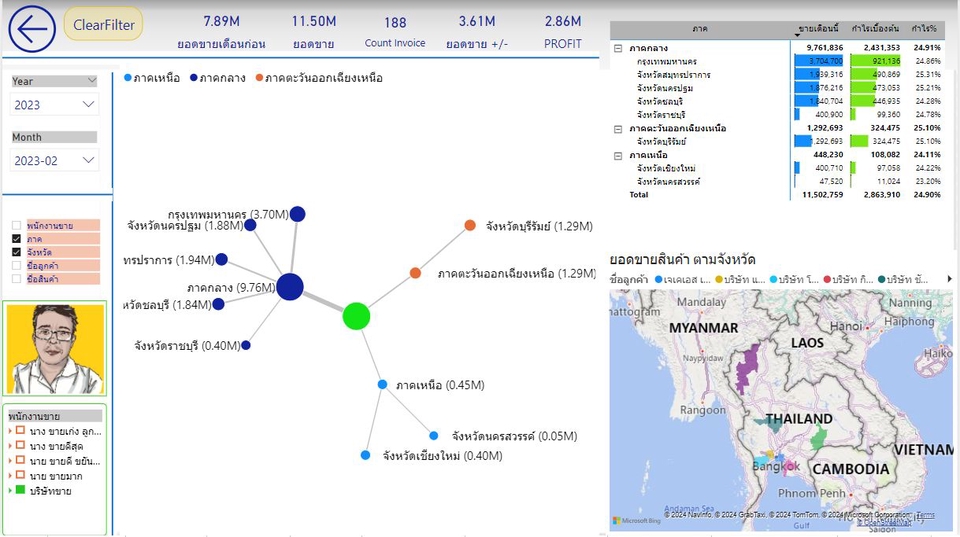Select the จังหวัดราชบุรี (0.40M) node

point(246,345)
